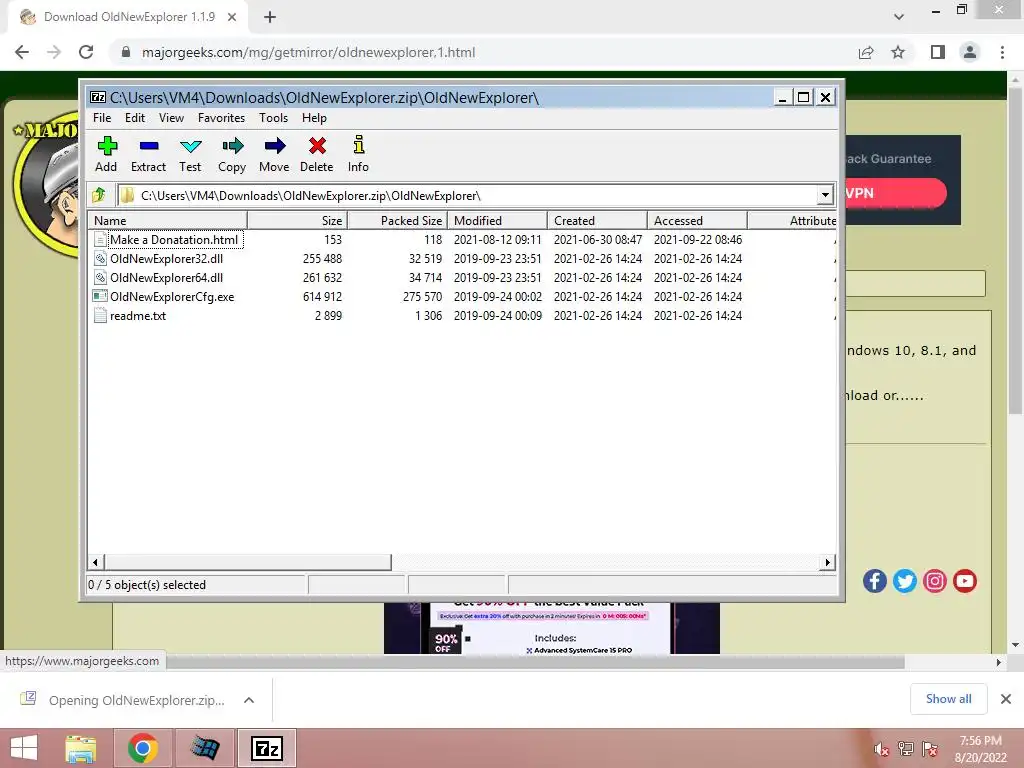This screenshot has width=1024, height=768.
Task: Click the 7-Zip right scroll arrow
Action: [827, 562]
